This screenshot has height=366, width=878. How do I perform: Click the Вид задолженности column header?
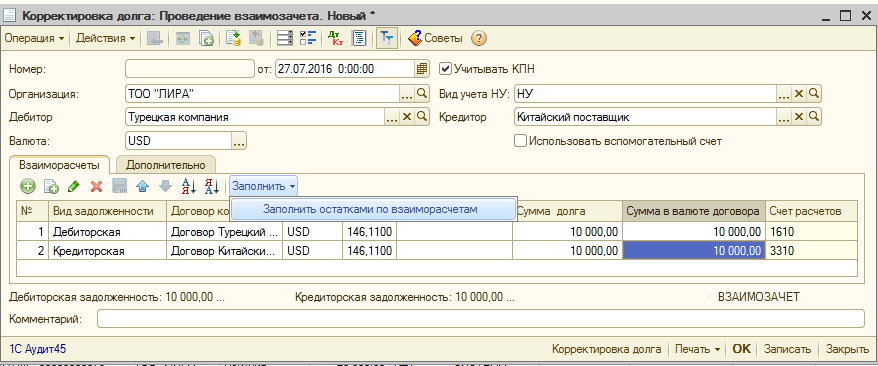click(x=108, y=211)
